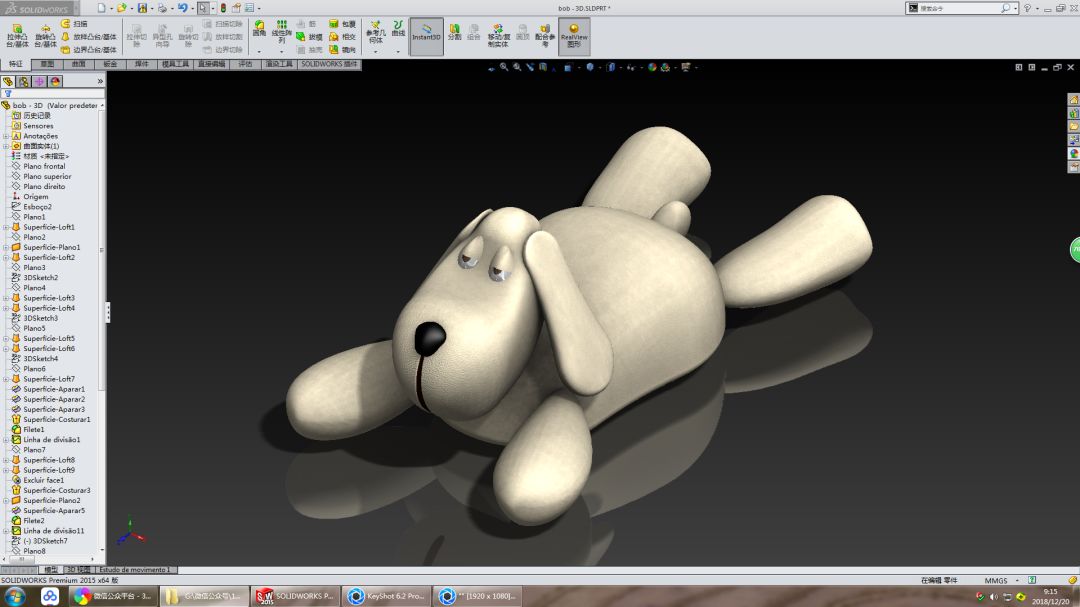Toggle the Instant3D mode button
This screenshot has height=607, width=1080.
[x=426, y=33]
